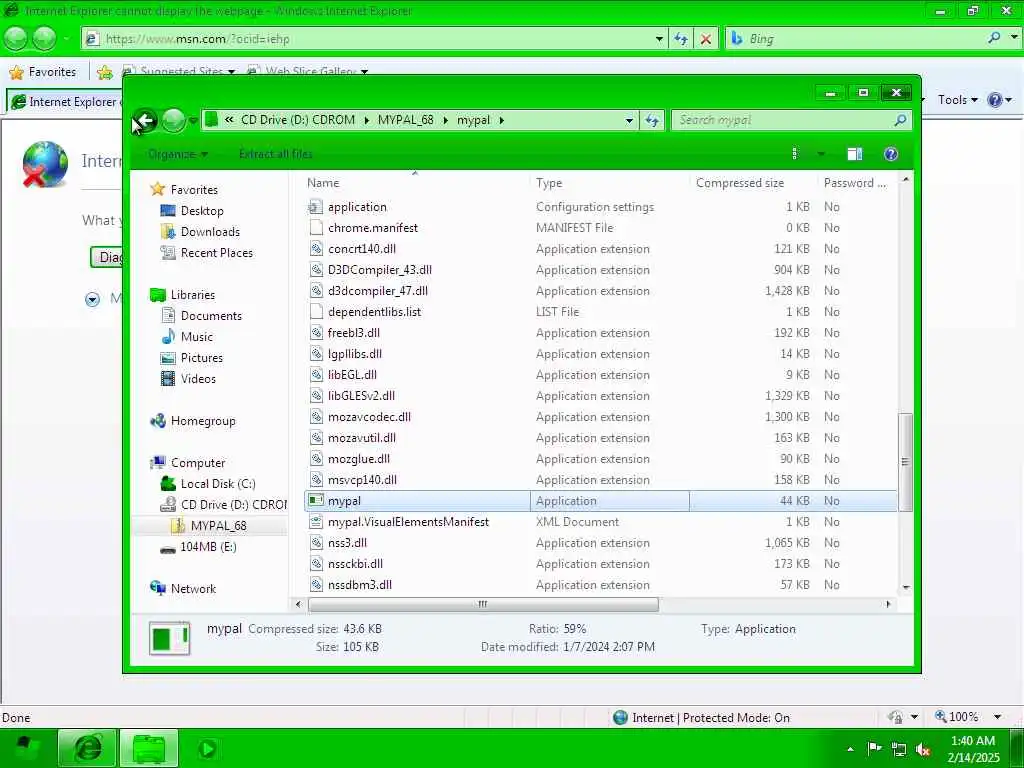Click the scroll down arrow of the file list
Screen dimensions: 1024x768
click(906, 587)
